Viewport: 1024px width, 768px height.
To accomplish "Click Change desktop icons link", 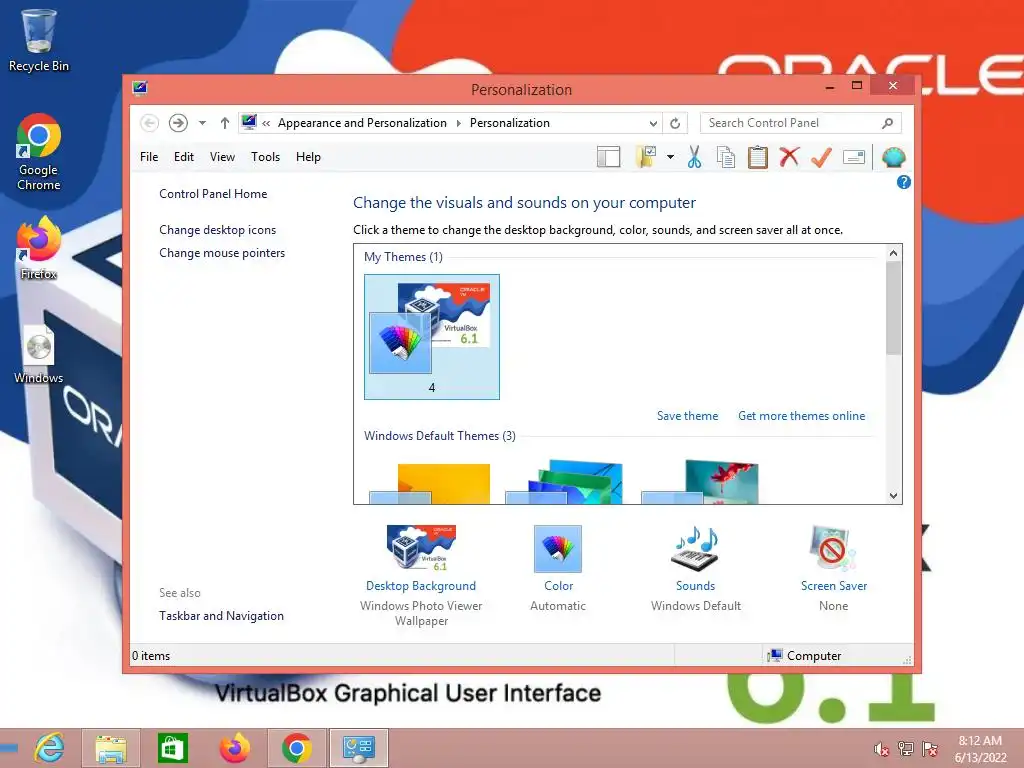I will tap(217, 230).
